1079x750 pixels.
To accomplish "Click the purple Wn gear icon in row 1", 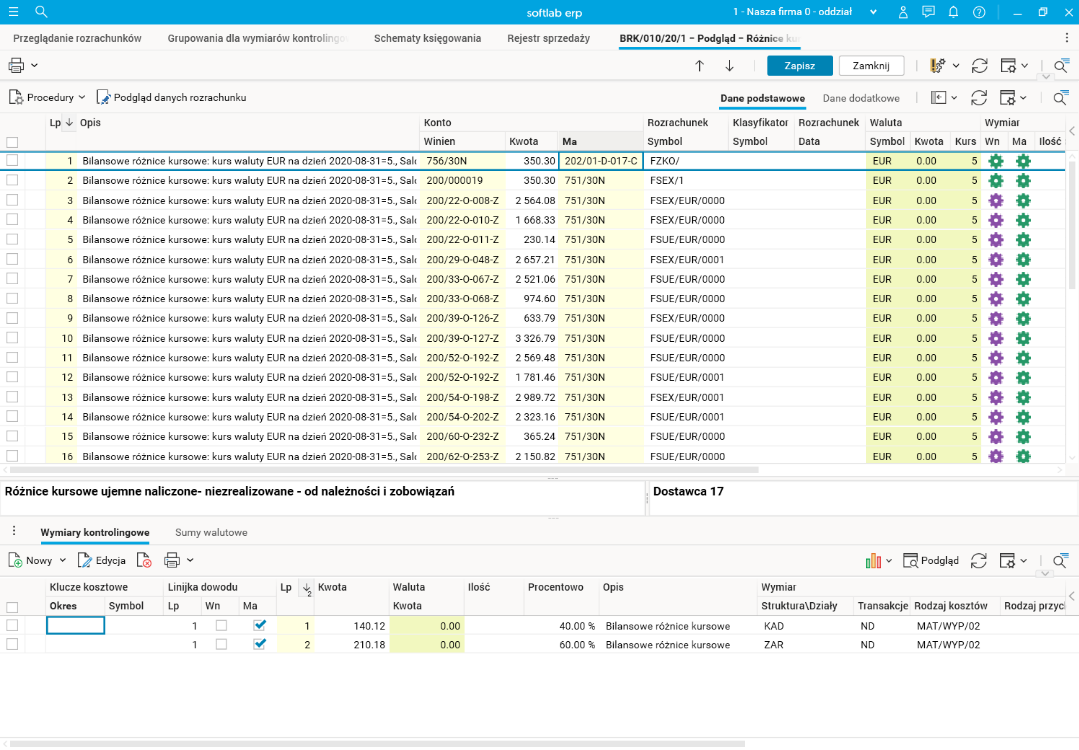I will [995, 161].
